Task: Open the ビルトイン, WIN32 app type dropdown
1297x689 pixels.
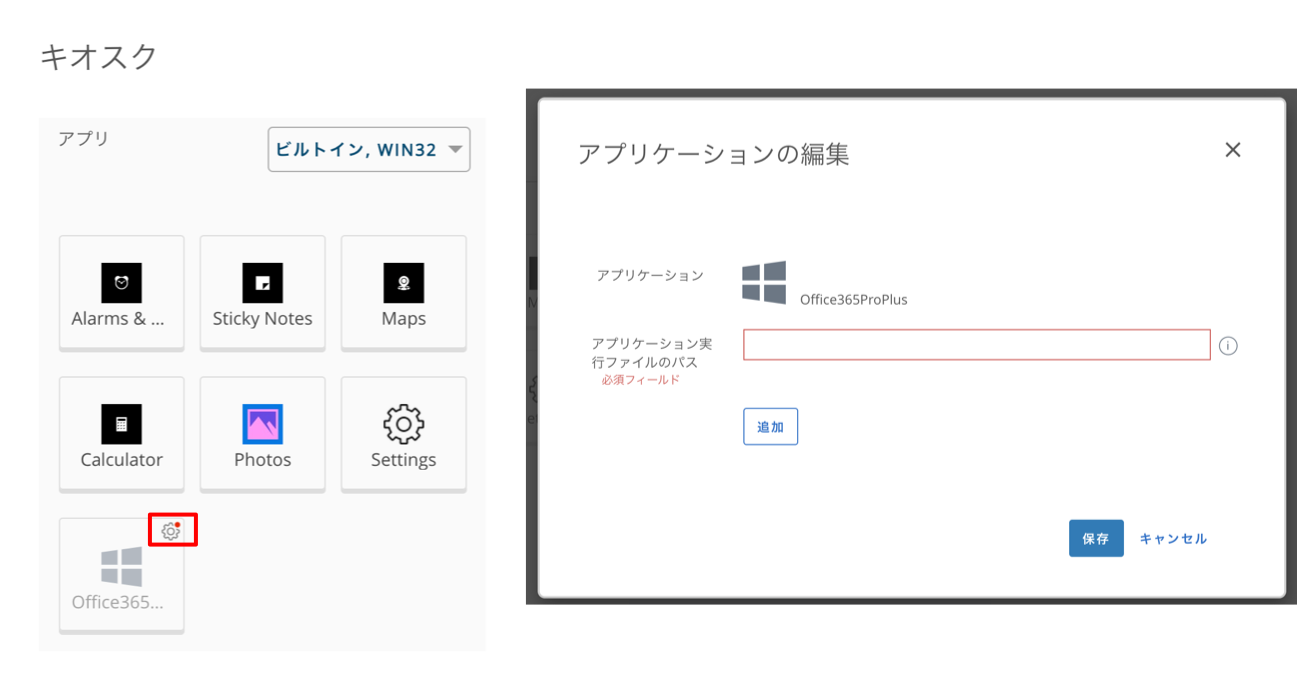Action: 356,150
